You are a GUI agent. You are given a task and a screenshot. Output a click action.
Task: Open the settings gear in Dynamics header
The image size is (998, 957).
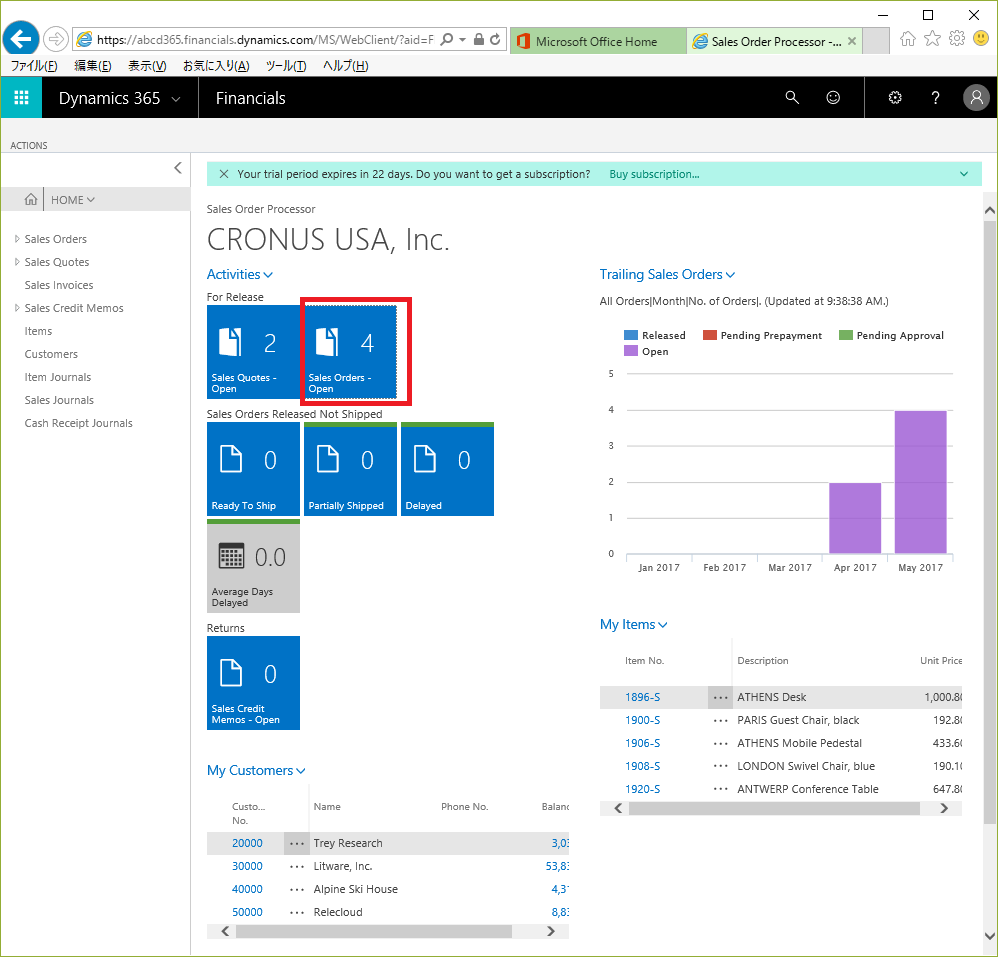(x=895, y=97)
